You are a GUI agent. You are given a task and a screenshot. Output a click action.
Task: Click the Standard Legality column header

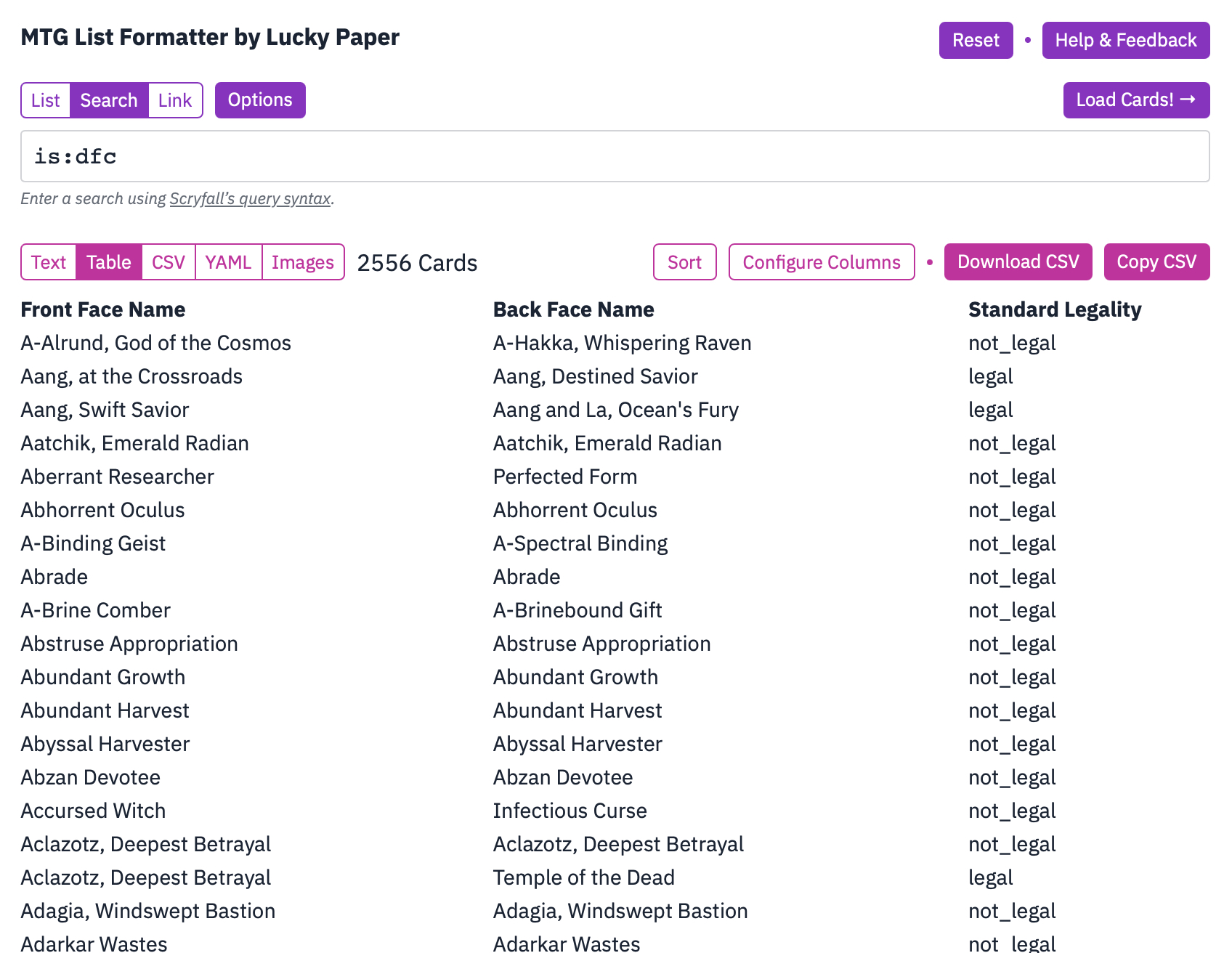(x=1055, y=310)
